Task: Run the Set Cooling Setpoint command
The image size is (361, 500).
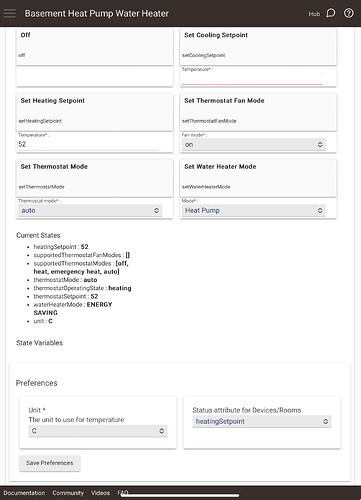Action: (258, 46)
